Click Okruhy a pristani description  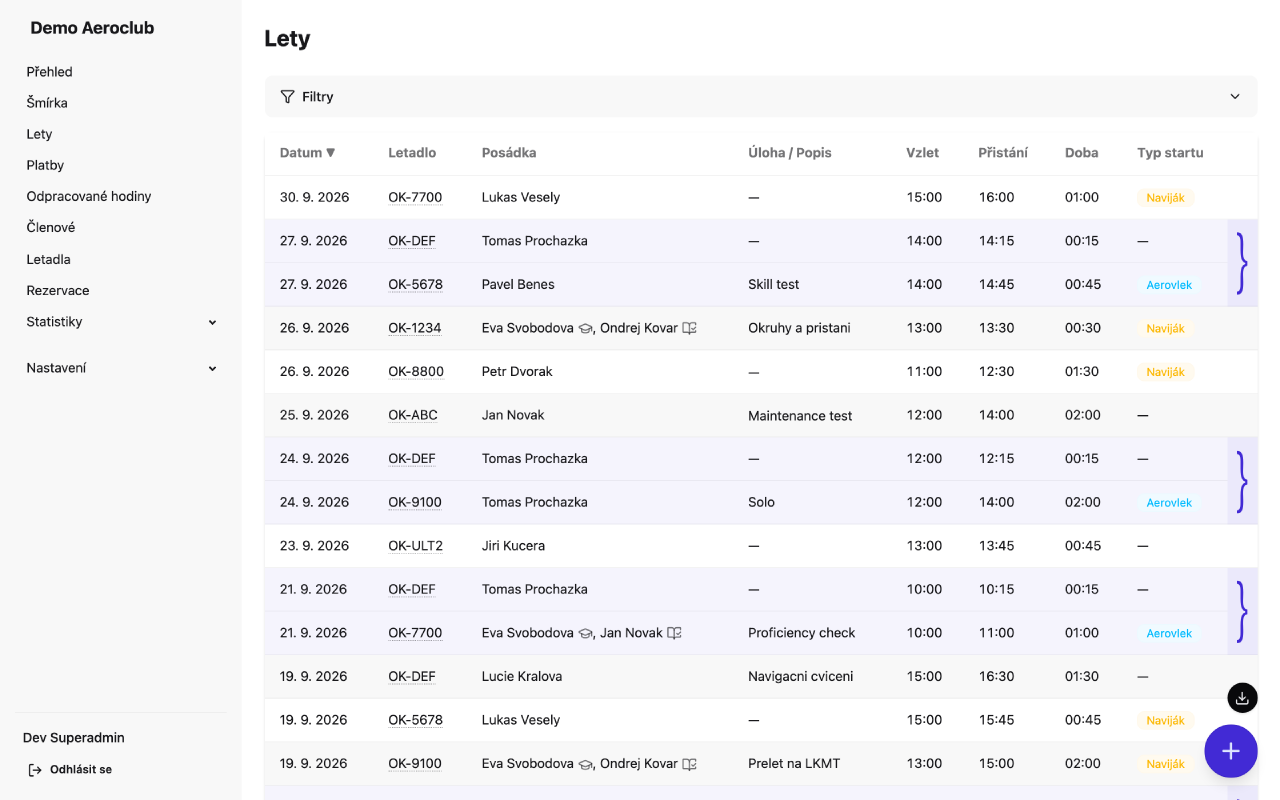799,328
